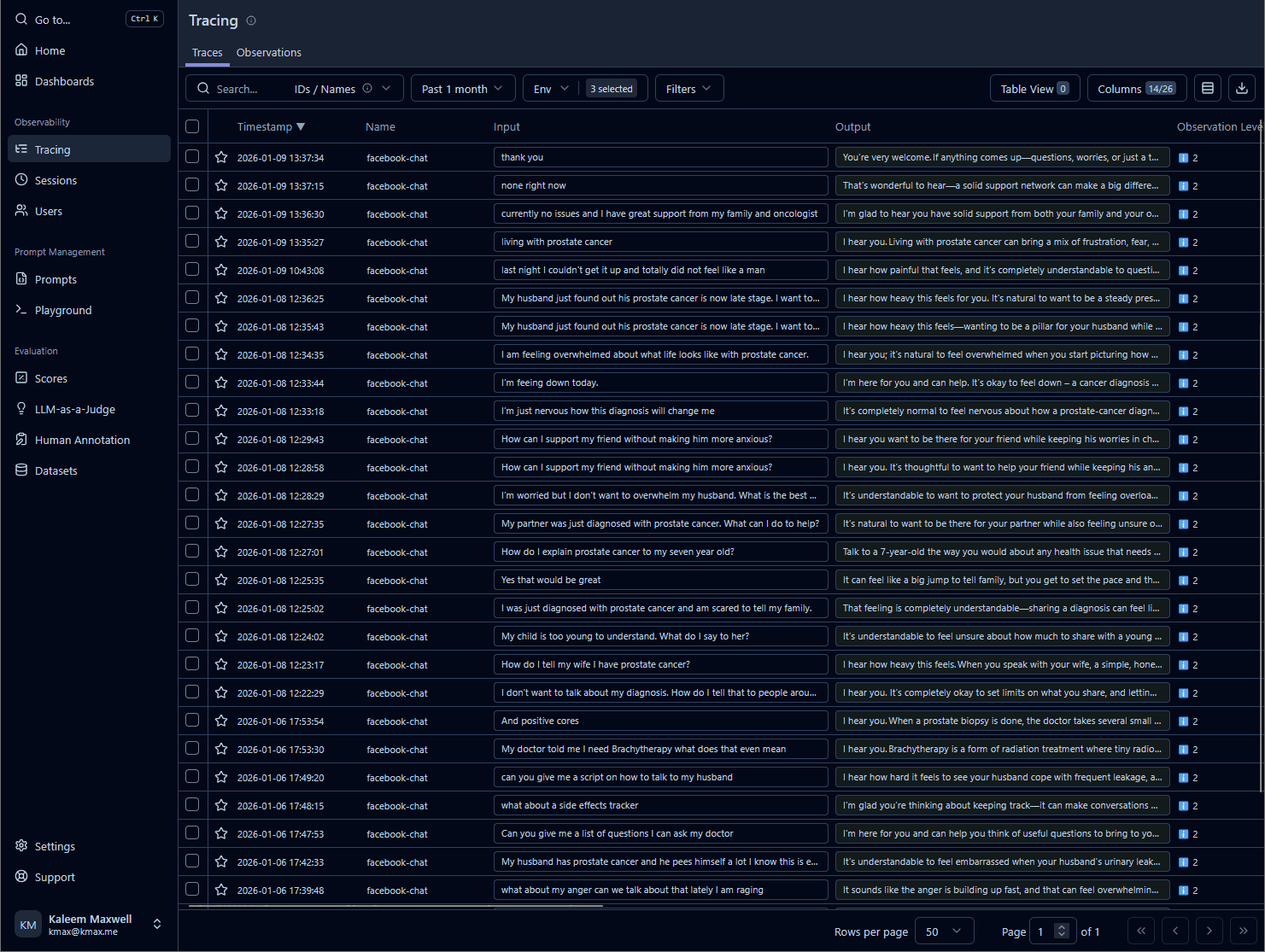Switch to the Observations tab

269,52
